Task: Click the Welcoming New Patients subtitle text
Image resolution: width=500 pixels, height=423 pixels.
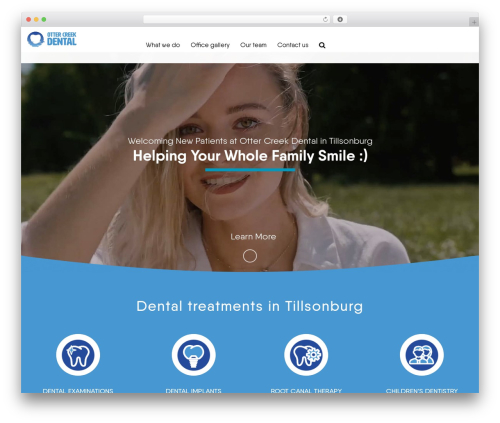Action: coord(250,141)
